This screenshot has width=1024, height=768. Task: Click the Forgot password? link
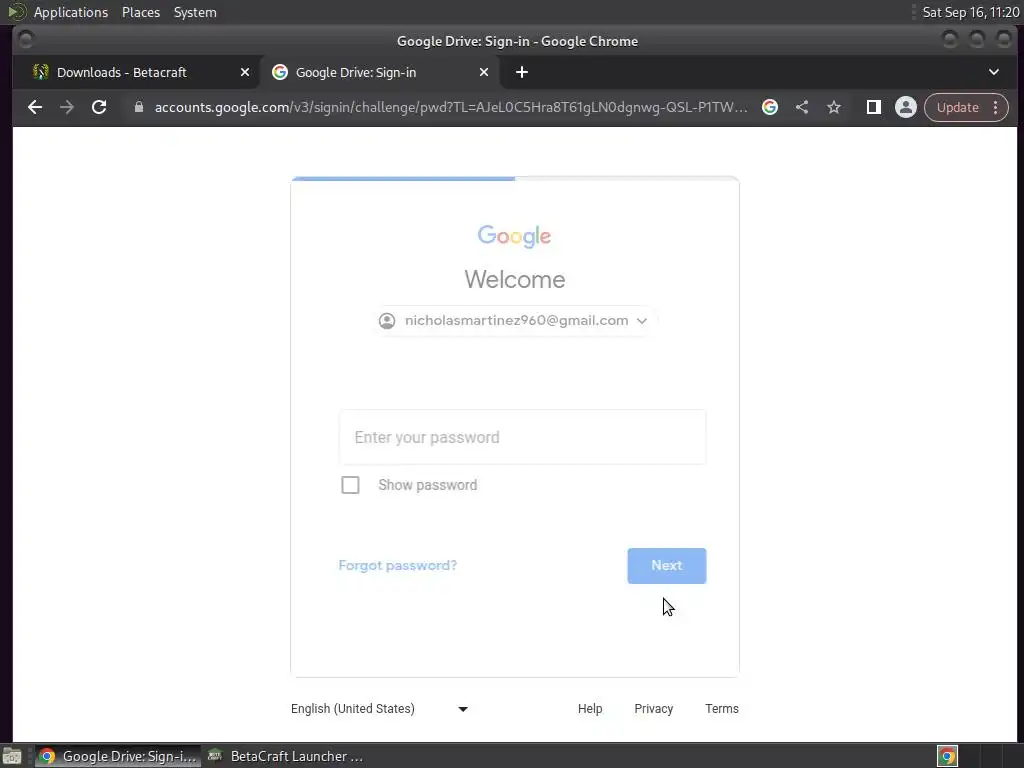[398, 566]
